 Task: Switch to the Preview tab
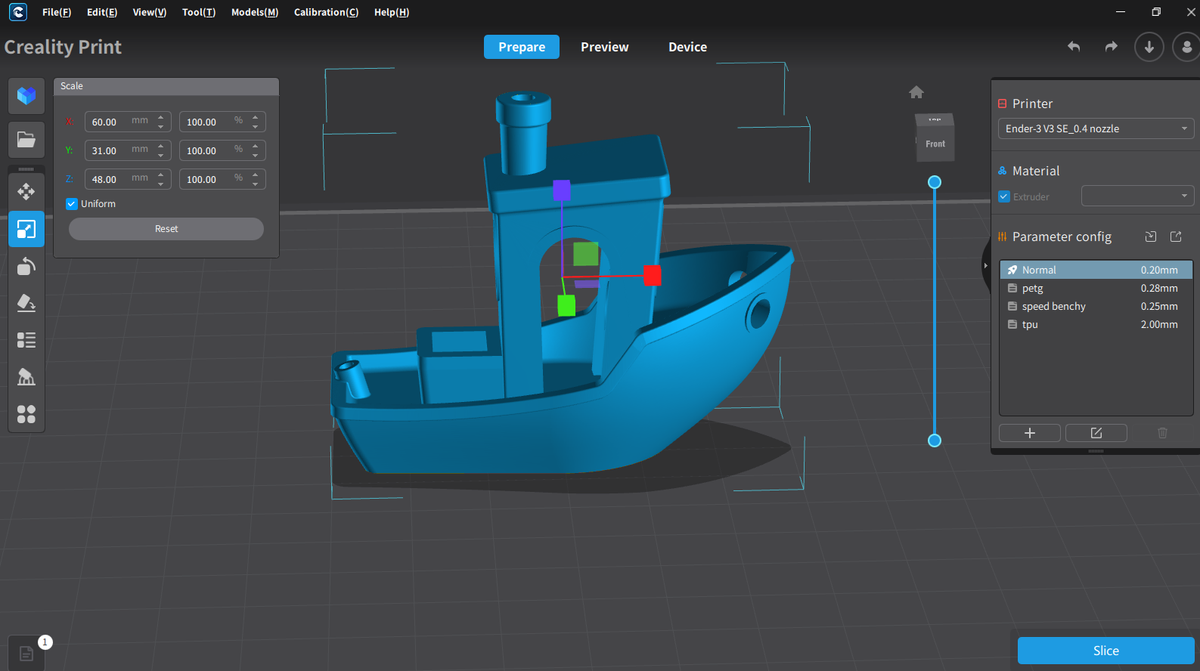pos(605,47)
